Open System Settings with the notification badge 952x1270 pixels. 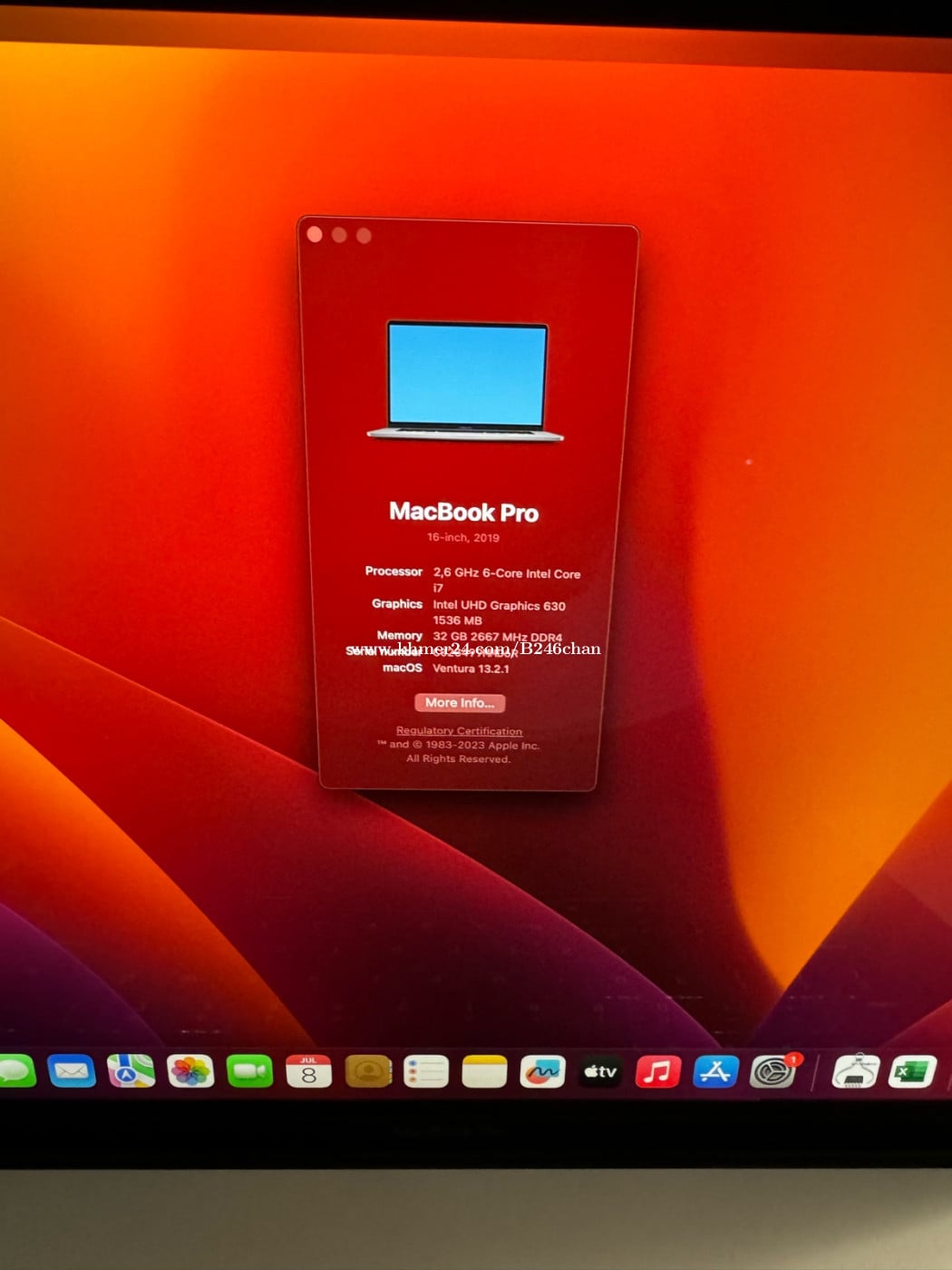point(773,1072)
